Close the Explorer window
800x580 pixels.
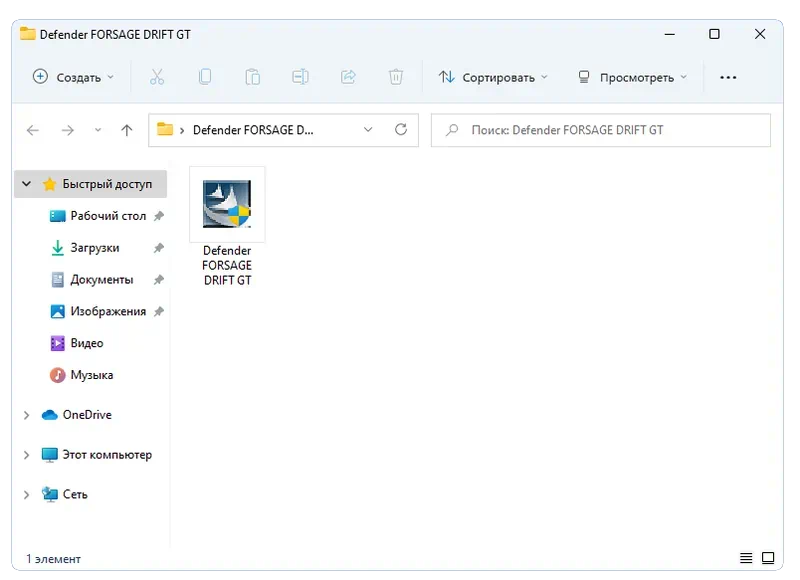pos(760,34)
